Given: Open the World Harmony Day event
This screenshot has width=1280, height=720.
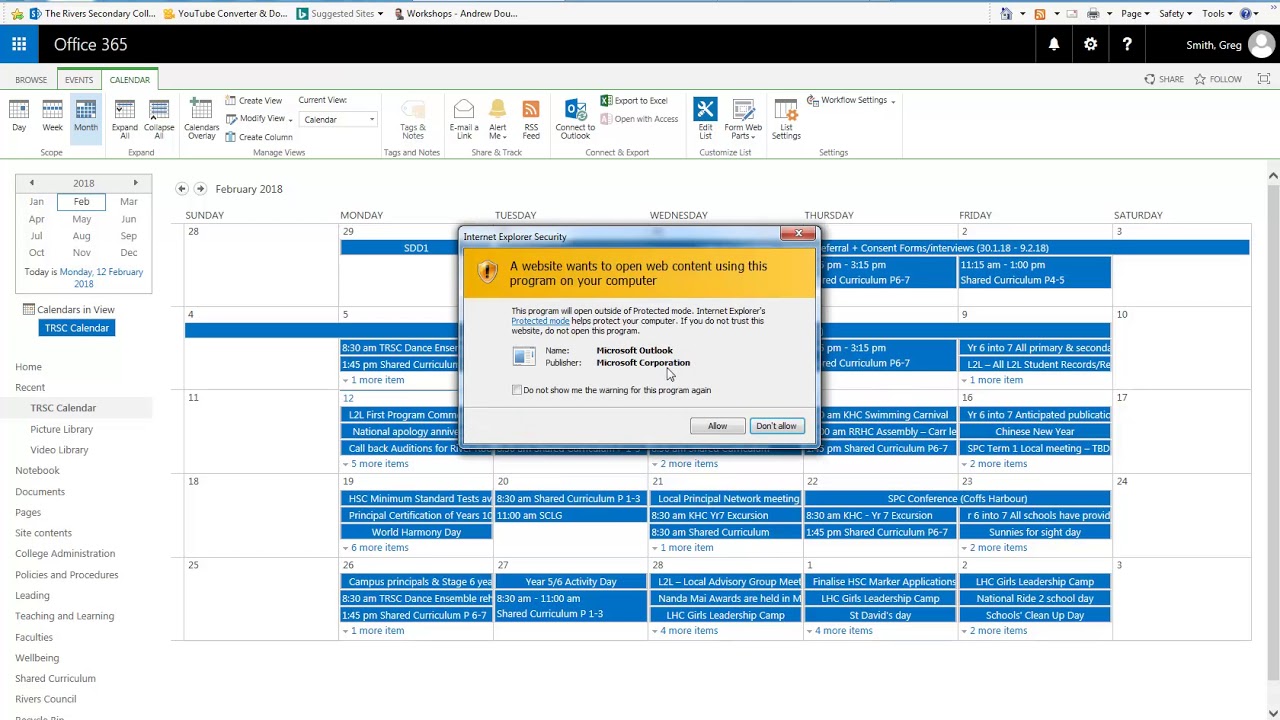Looking at the screenshot, I should pos(416,532).
